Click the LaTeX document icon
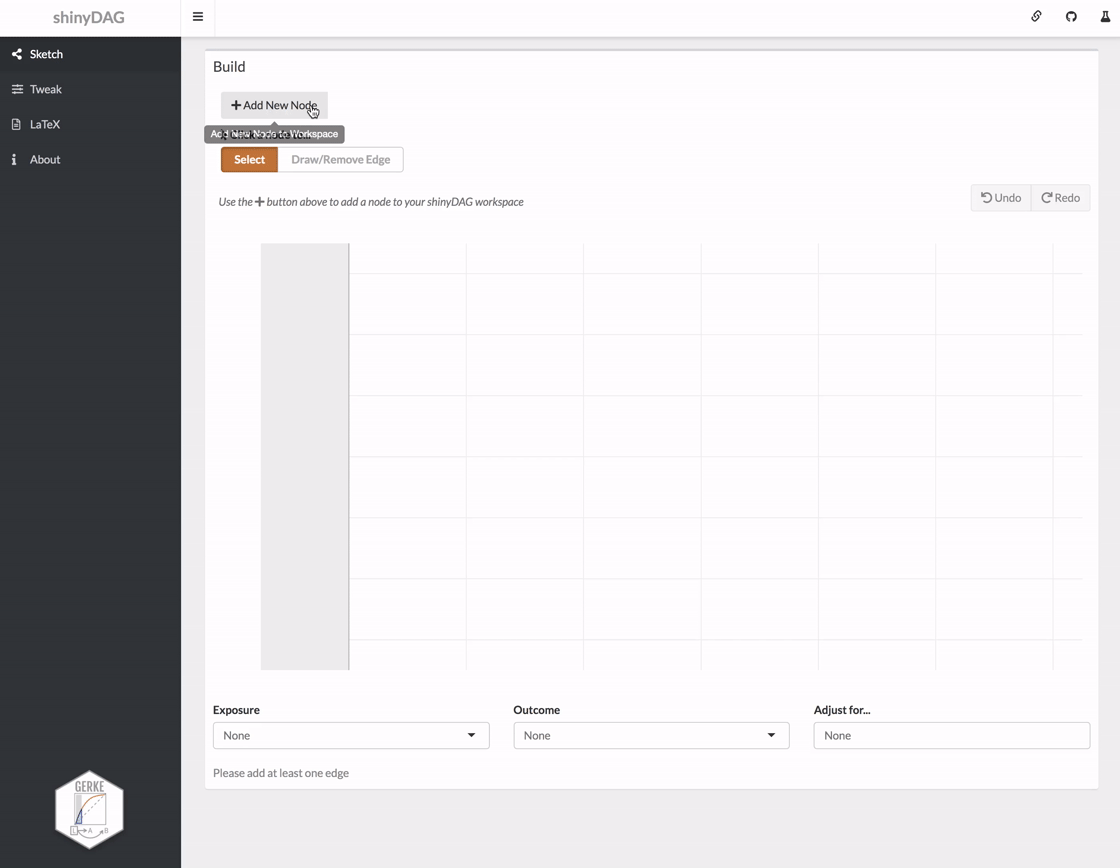This screenshot has height=868, width=1120. tap(16, 124)
